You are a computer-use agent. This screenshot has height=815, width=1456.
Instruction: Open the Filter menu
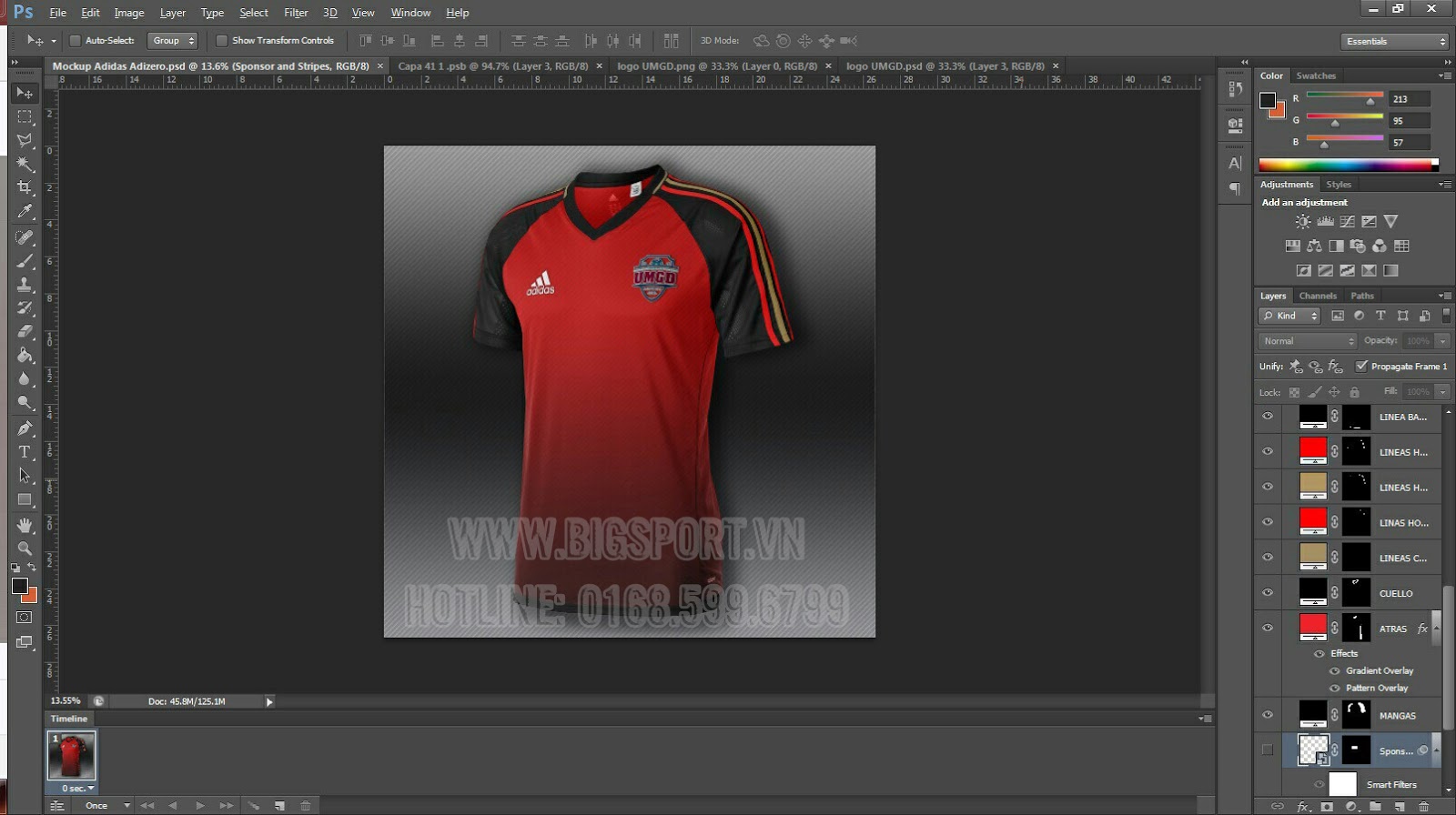point(296,13)
